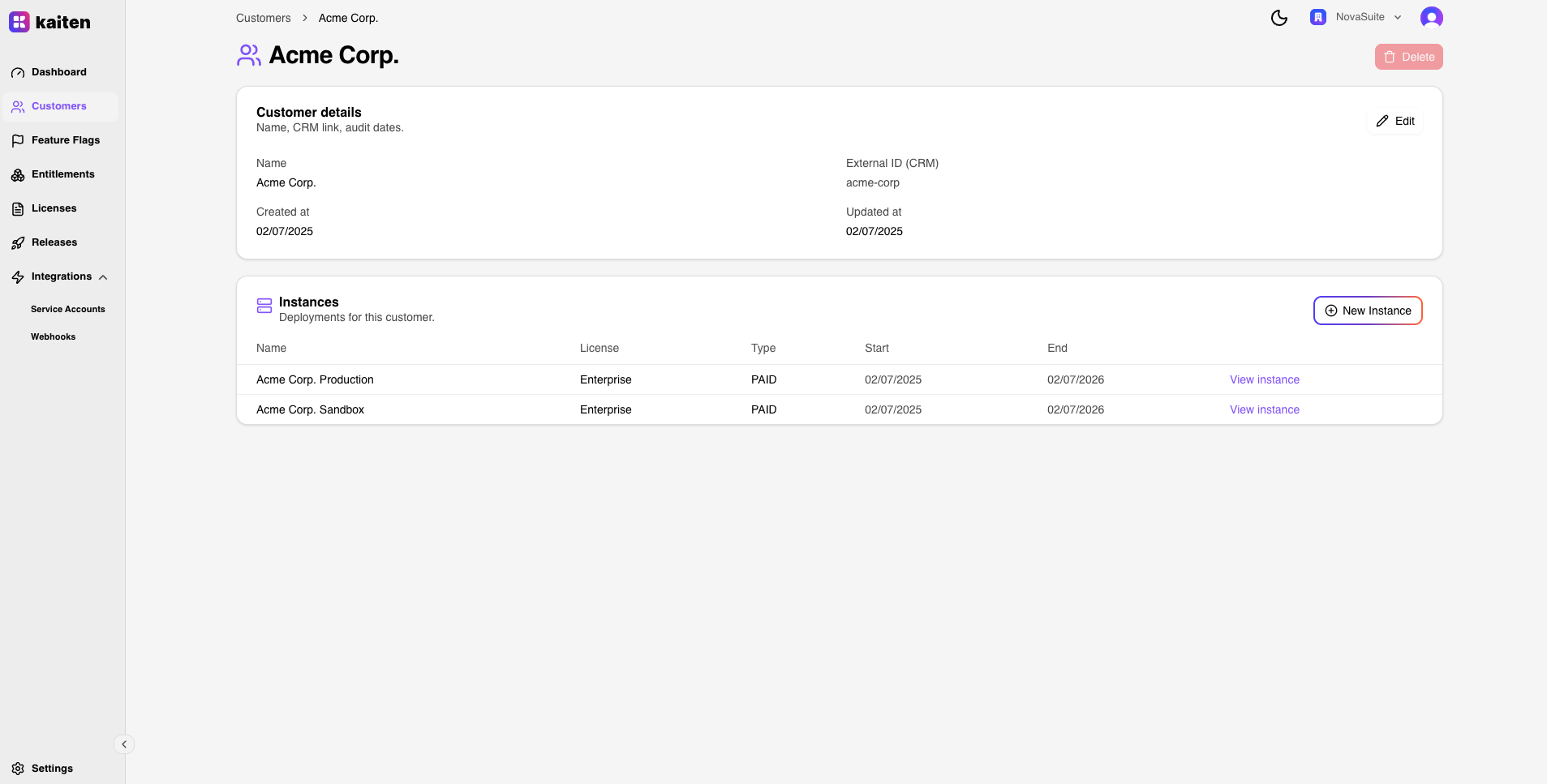This screenshot has height=784, width=1547.
Task: Open the user avatar profile menu
Action: point(1431,18)
